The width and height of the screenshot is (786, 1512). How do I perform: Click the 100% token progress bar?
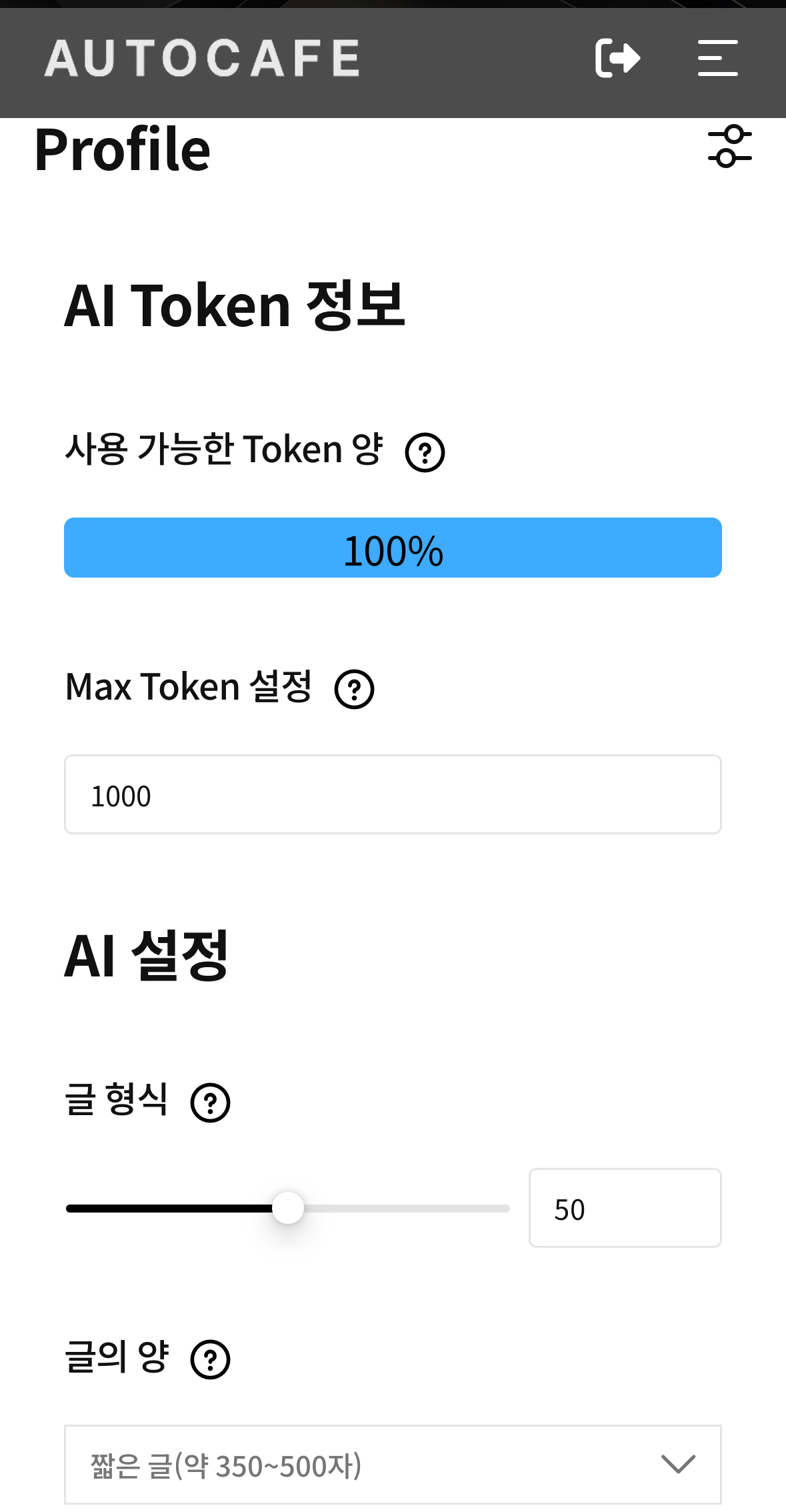393,548
